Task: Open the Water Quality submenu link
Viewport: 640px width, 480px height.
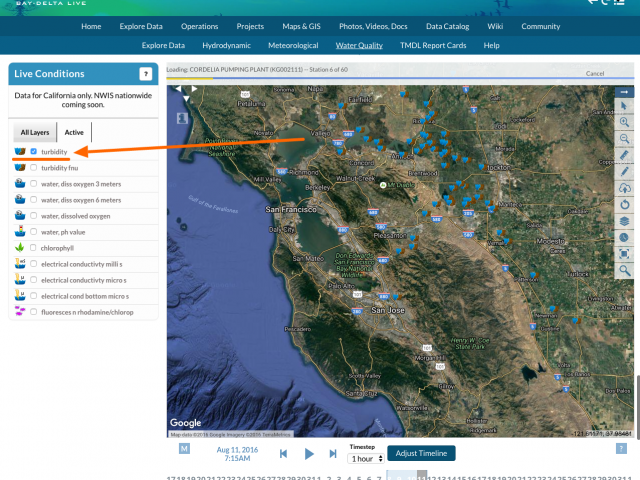Action: (x=359, y=45)
